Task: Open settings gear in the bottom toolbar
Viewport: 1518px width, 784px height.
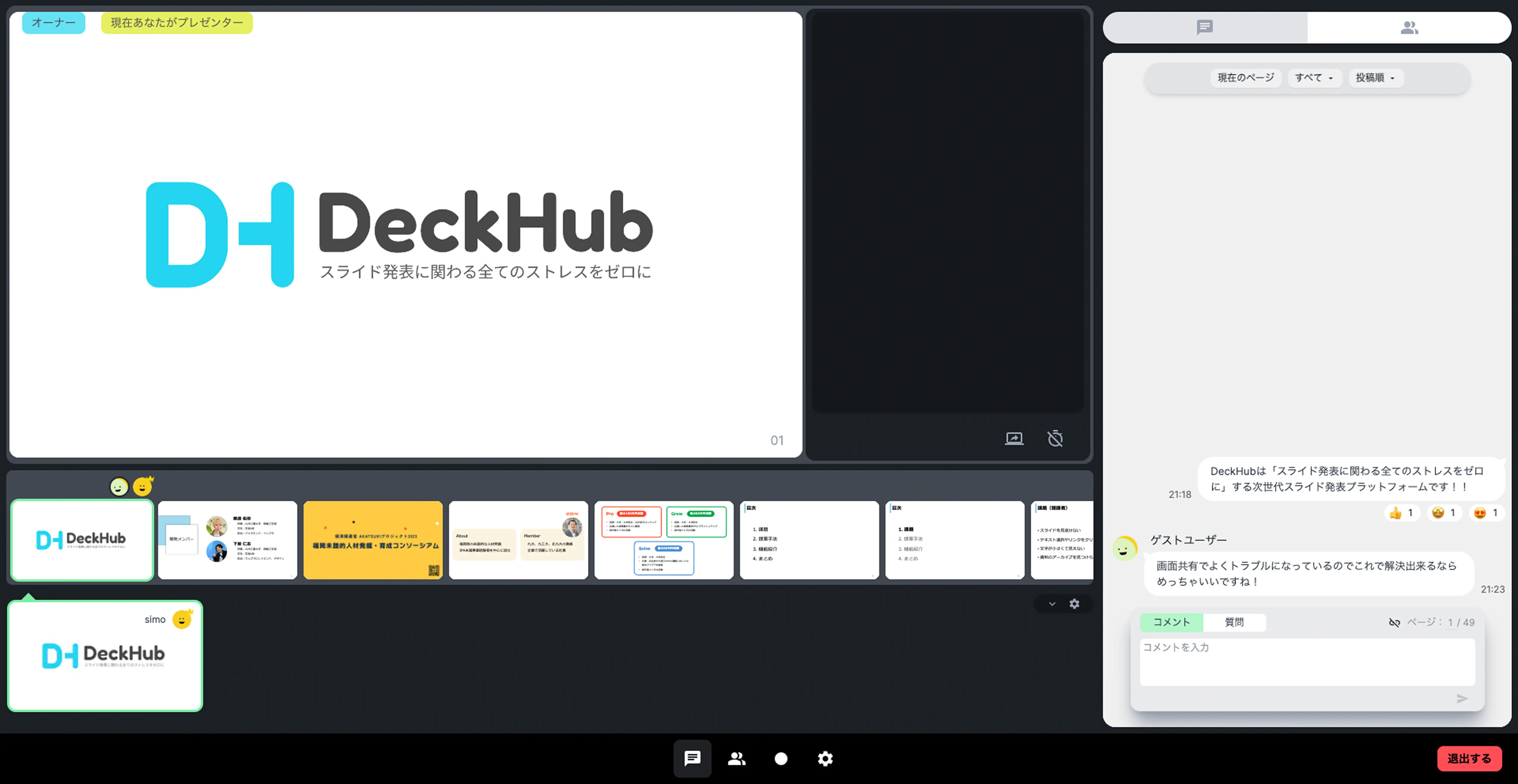Action: (x=825, y=758)
